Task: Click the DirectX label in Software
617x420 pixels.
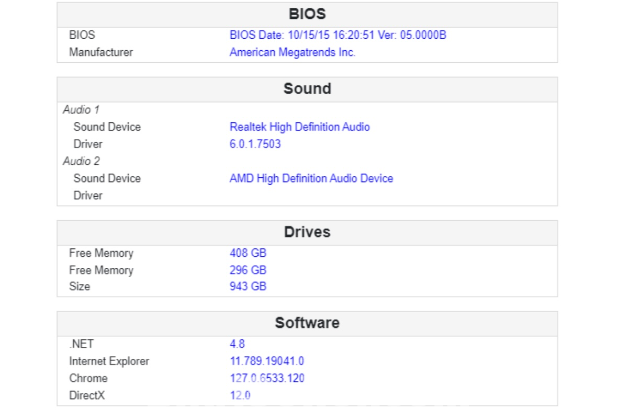Action: coord(87,395)
